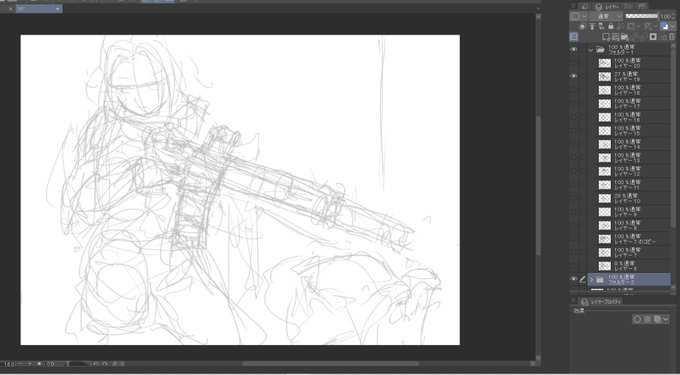Show レイヤー 6 using its visibility box
The image size is (680, 375).
click(573, 266)
